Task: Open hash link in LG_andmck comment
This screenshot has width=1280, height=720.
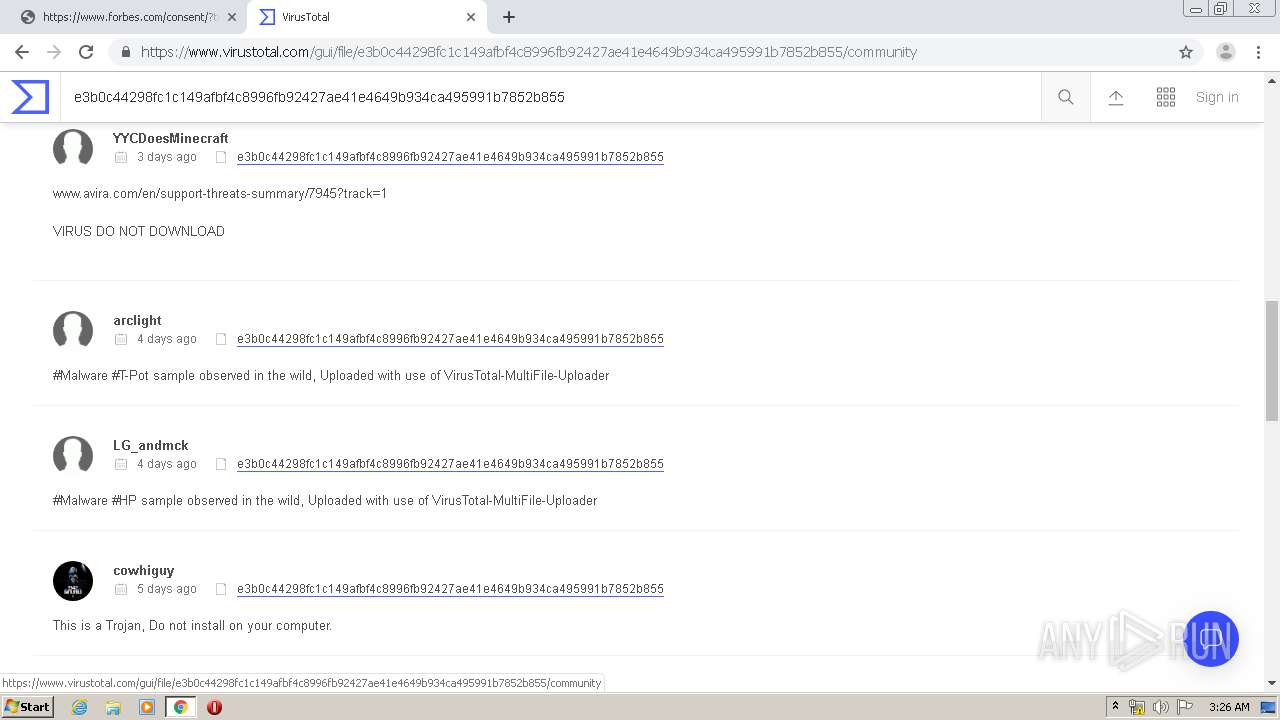Action: pos(450,464)
